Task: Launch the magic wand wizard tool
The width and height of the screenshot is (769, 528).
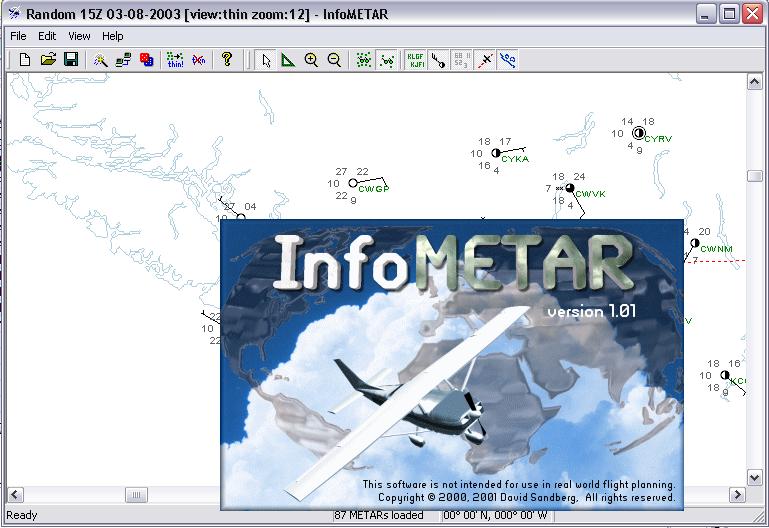Action: coord(101,60)
